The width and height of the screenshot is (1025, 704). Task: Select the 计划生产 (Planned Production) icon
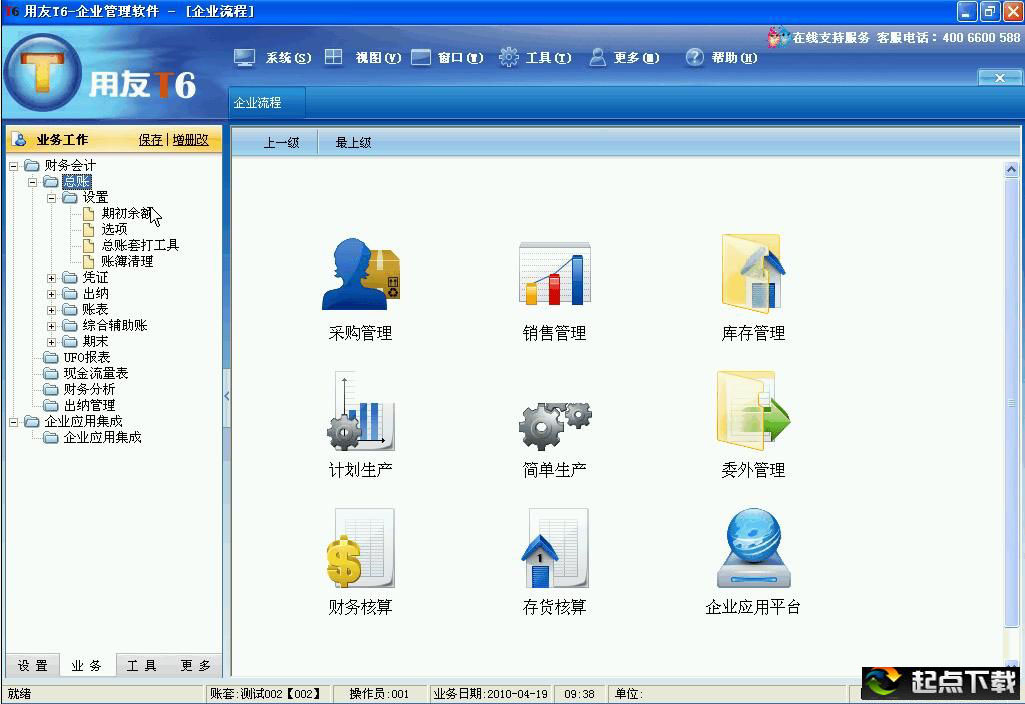[359, 410]
